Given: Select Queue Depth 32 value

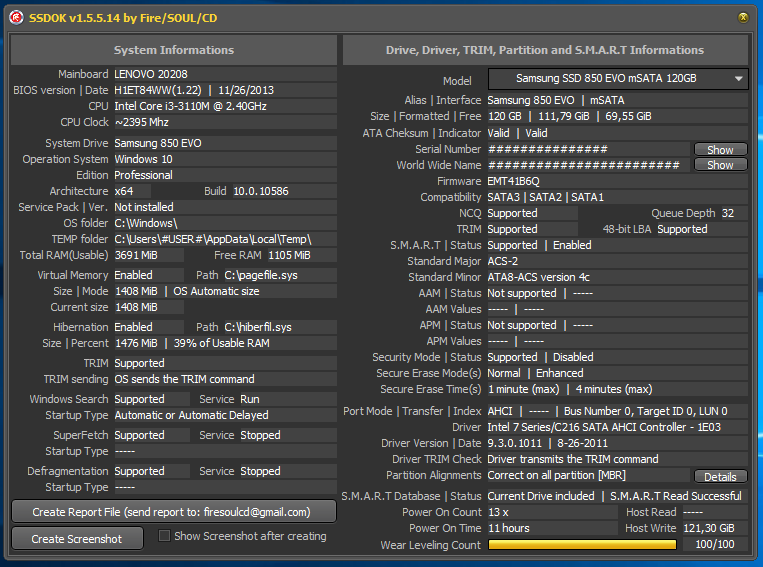Looking at the screenshot, I should (727, 213).
